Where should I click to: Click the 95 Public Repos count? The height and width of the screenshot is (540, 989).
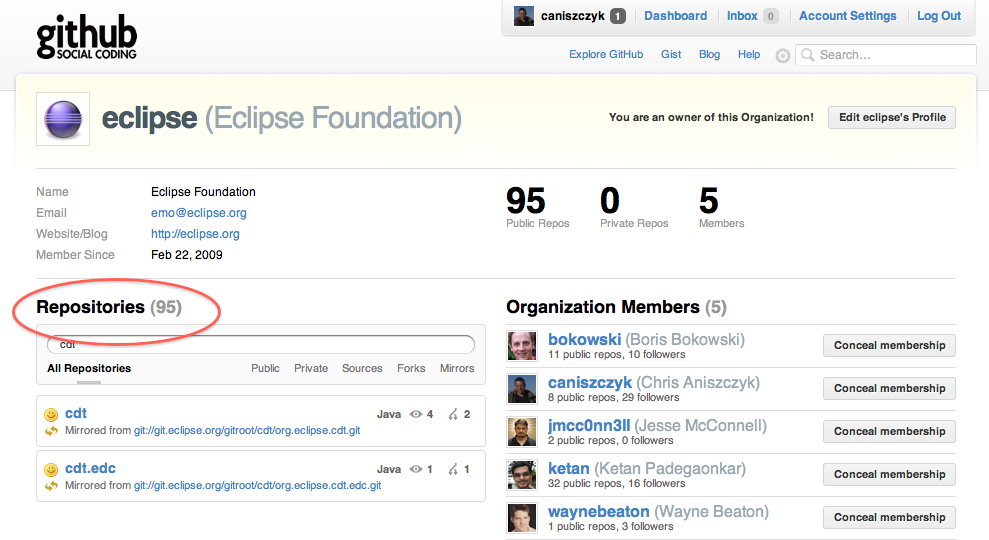coord(526,201)
